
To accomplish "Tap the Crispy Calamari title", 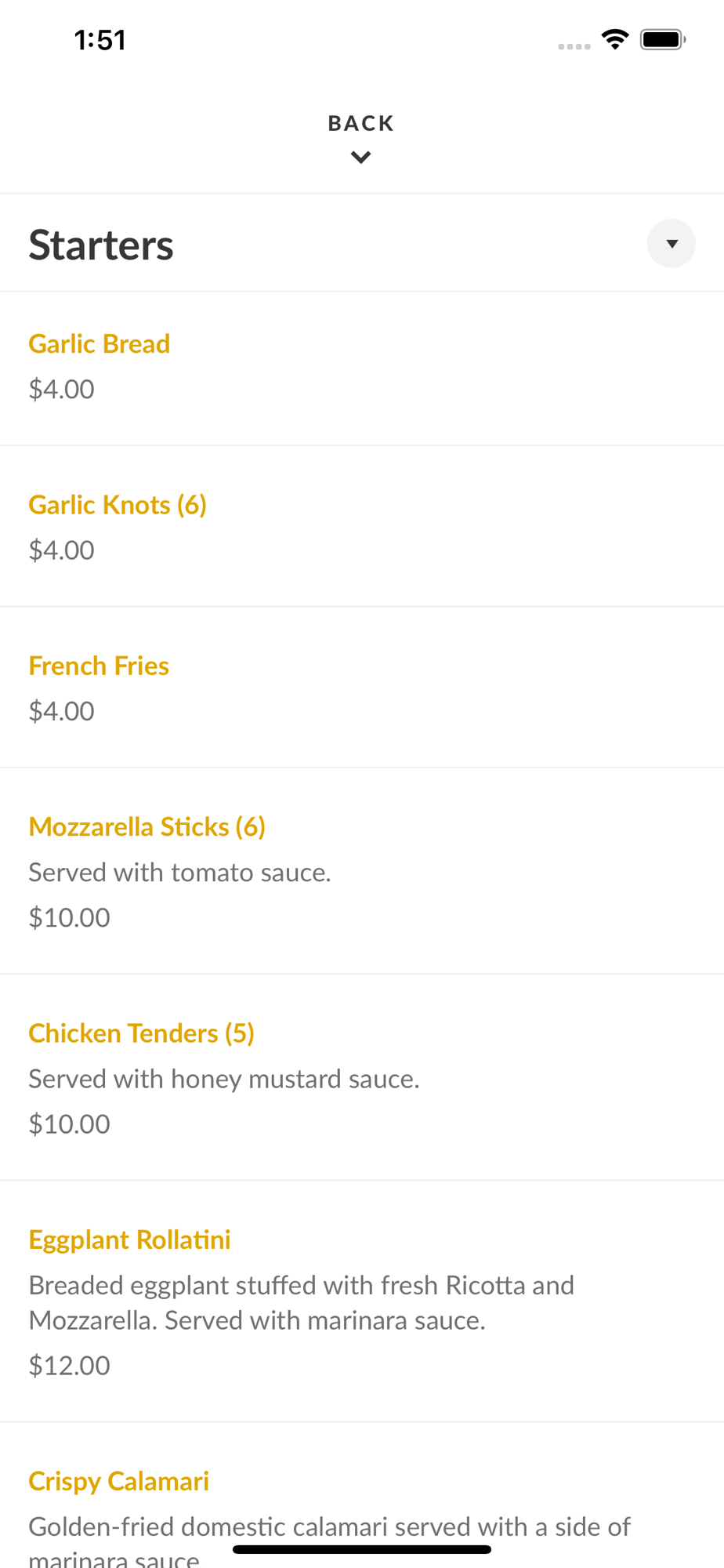I will [119, 1481].
